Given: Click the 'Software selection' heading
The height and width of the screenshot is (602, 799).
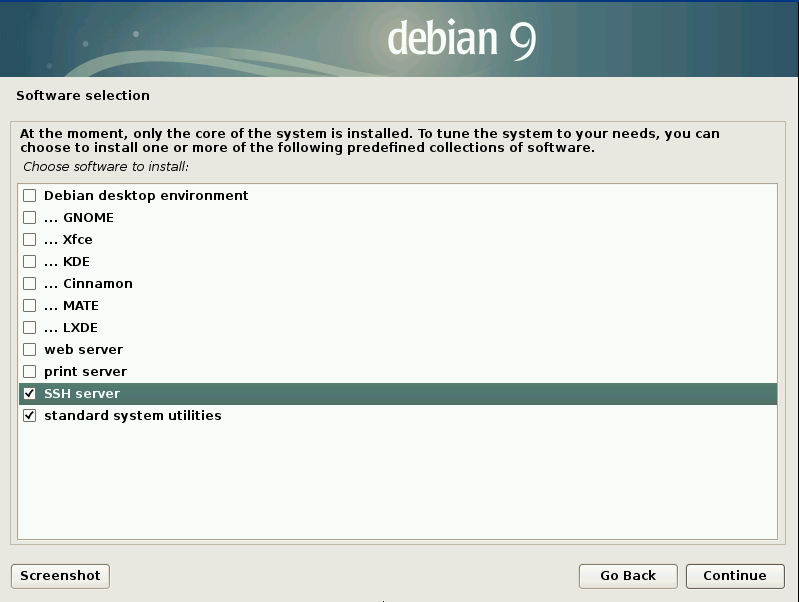Looking at the screenshot, I should pos(83,96).
